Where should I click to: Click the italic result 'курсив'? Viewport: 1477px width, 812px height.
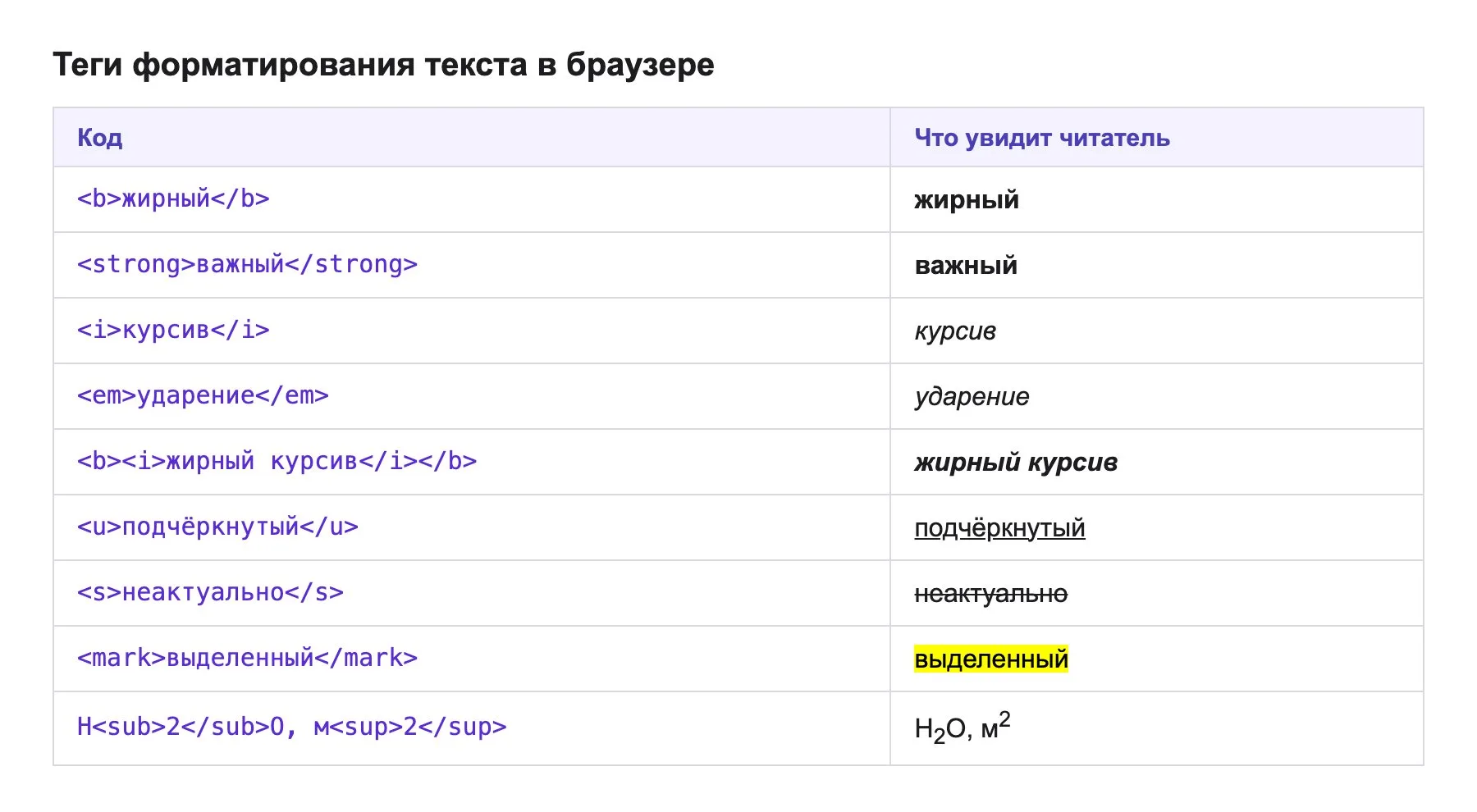coord(955,331)
